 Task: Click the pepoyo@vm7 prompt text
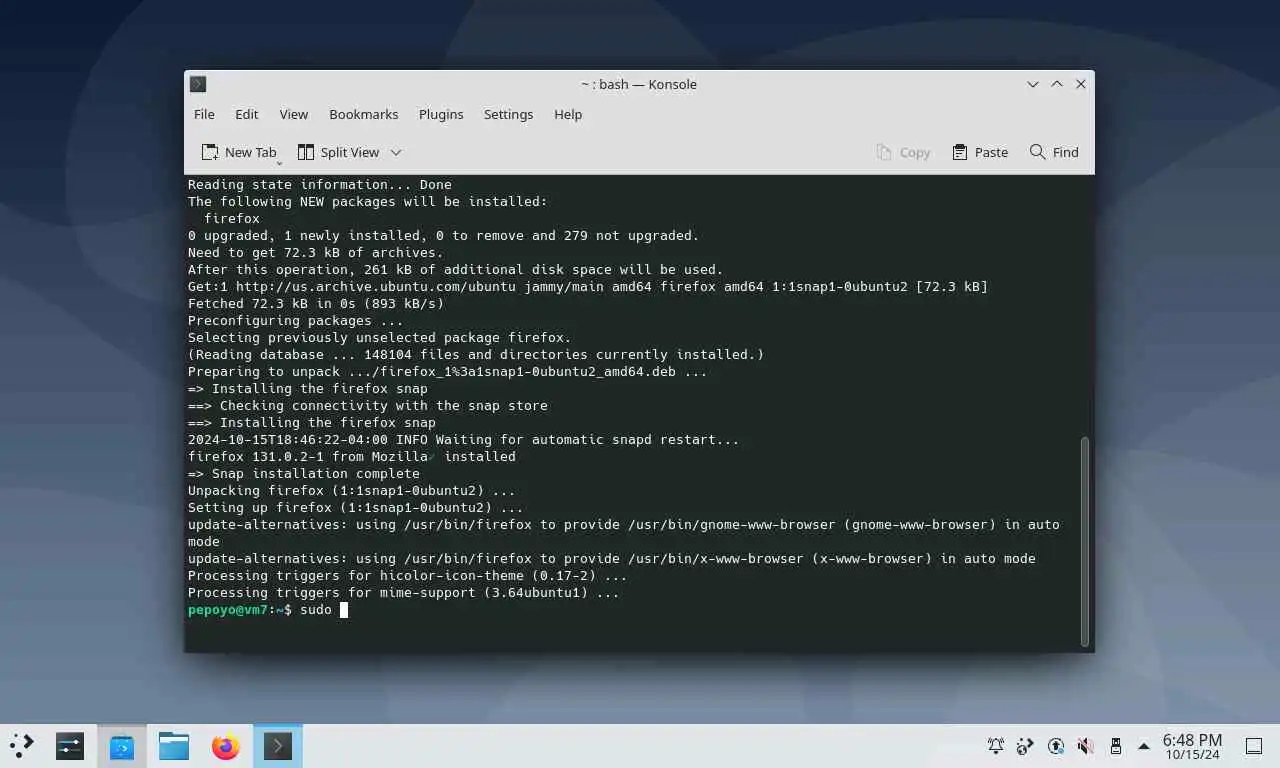[228, 610]
